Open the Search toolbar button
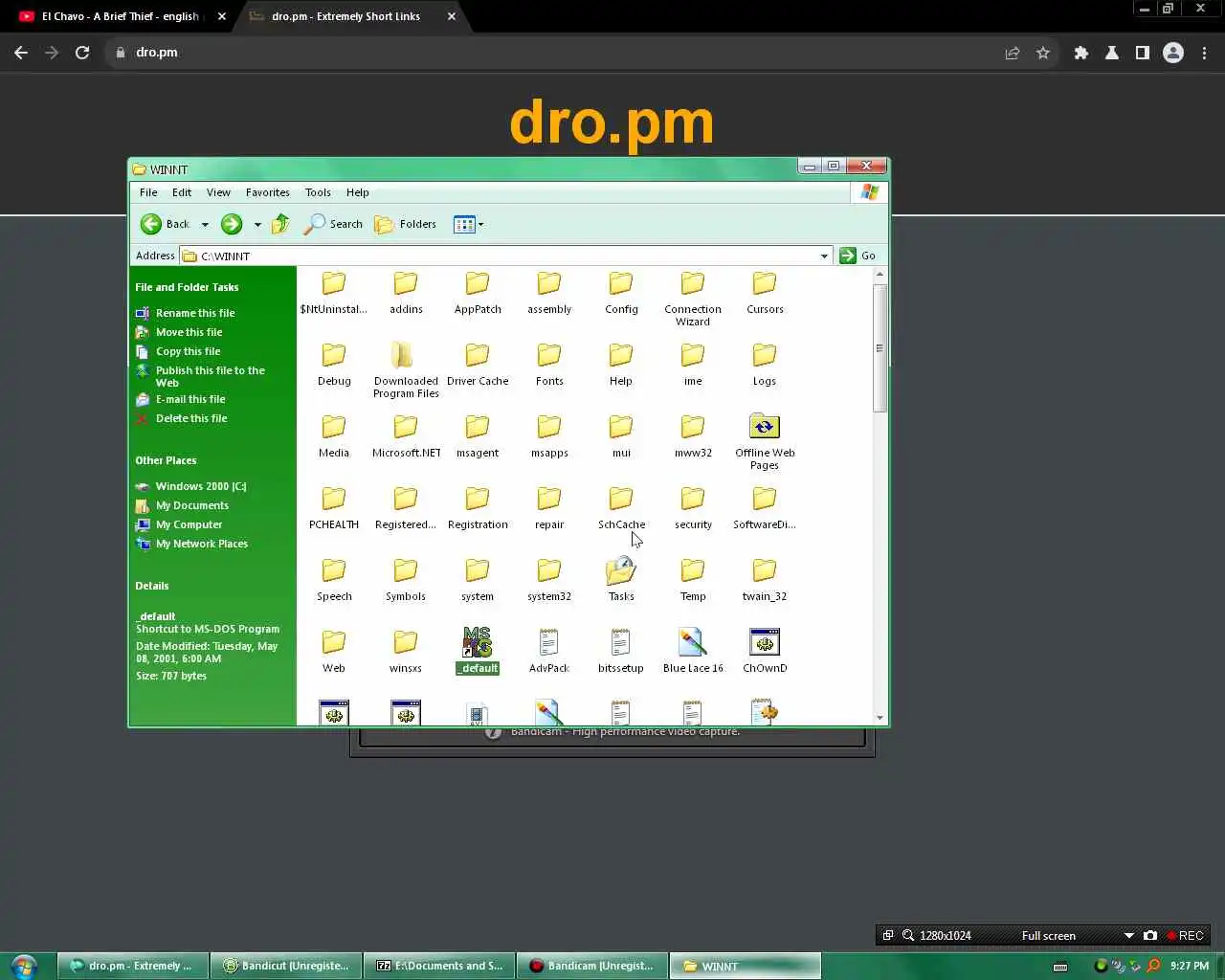The image size is (1225, 980). (x=334, y=224)
